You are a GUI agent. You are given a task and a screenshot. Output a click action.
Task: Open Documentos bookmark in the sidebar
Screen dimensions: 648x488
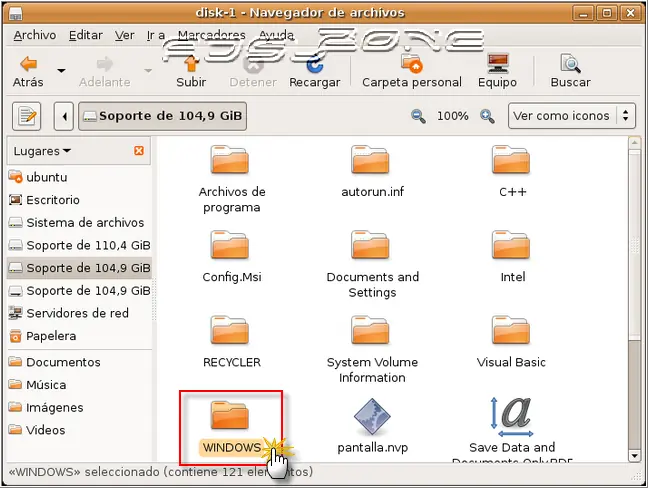tap(79, 362)
